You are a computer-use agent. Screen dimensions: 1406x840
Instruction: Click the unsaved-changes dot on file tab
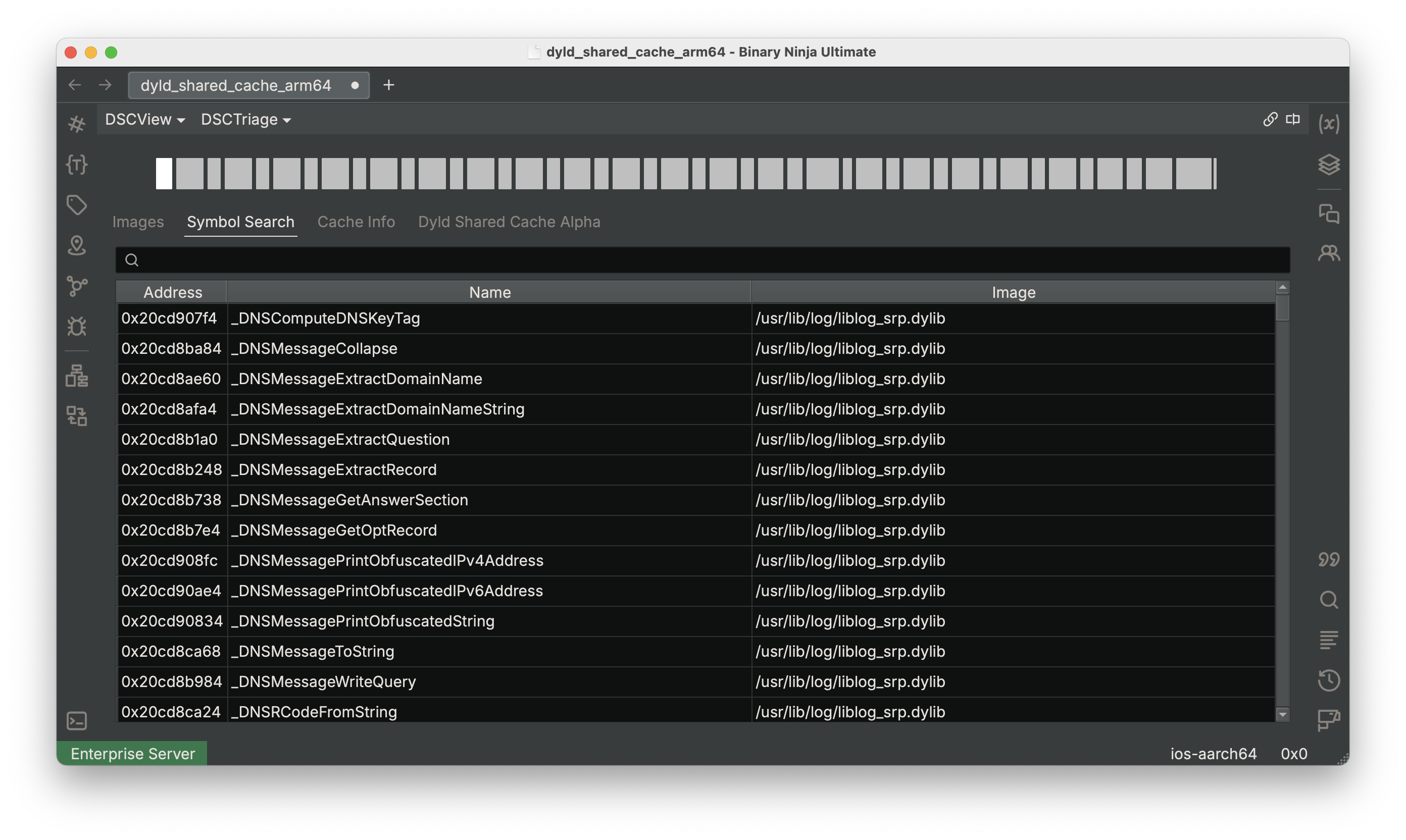(355, 85)
